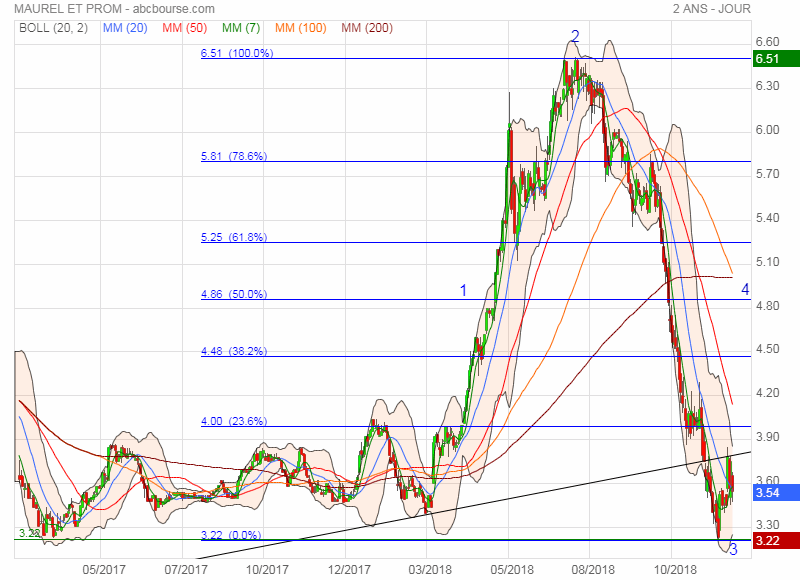The height and width of the screenshot is (580, 800).
Task: Click the 07/2017 date axis label
Action: pyautogui.click(x=186, y=569)
